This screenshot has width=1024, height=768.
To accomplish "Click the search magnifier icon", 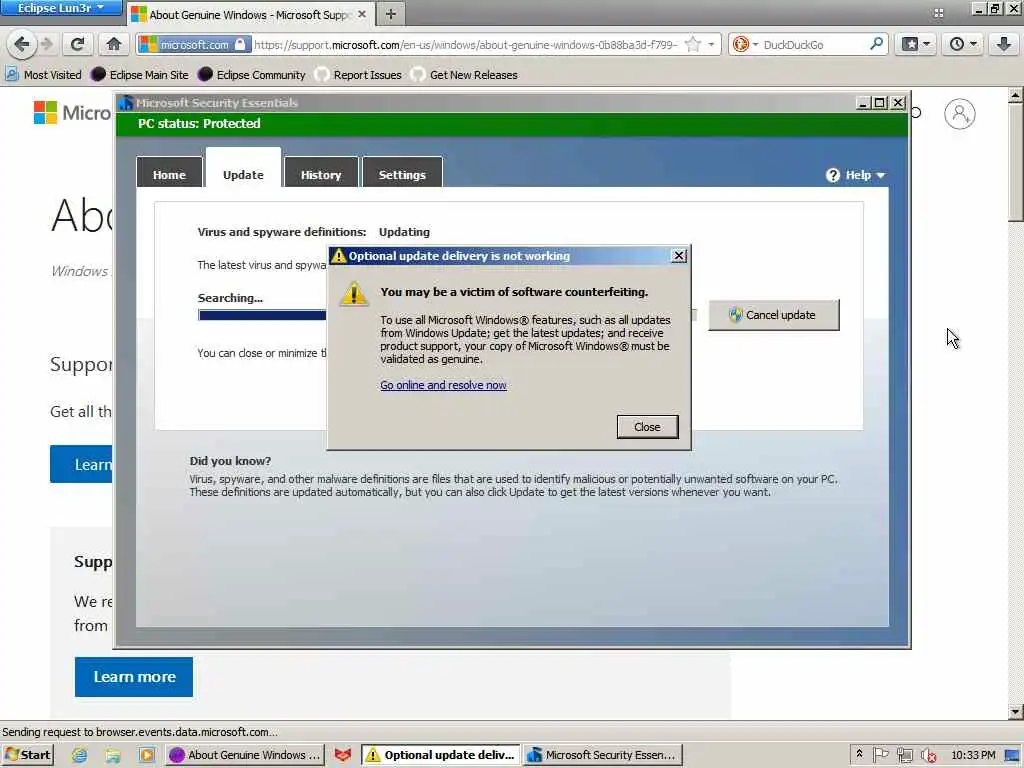I will pos(876,44).
